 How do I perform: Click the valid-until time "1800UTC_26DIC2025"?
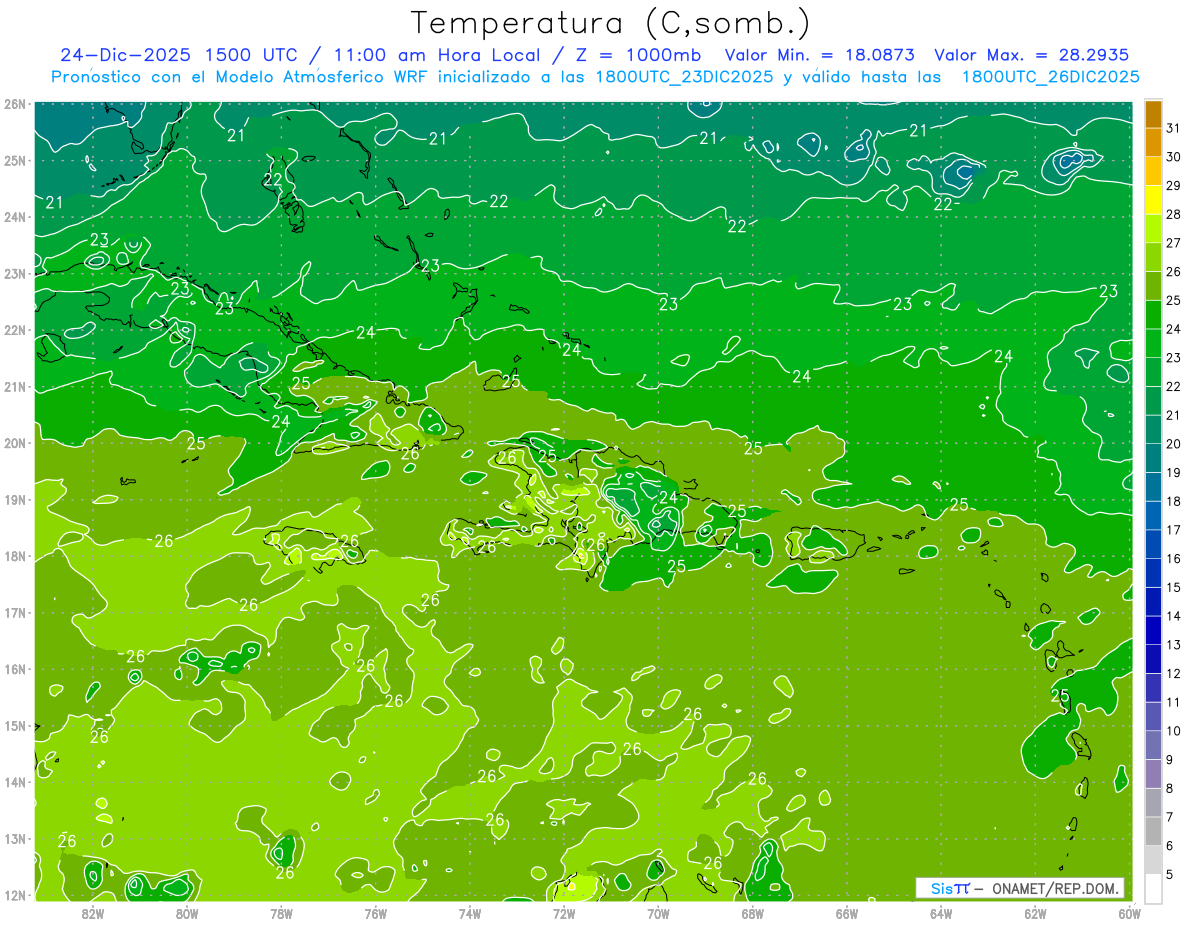pyautogui.click(x=1050, y=77)
